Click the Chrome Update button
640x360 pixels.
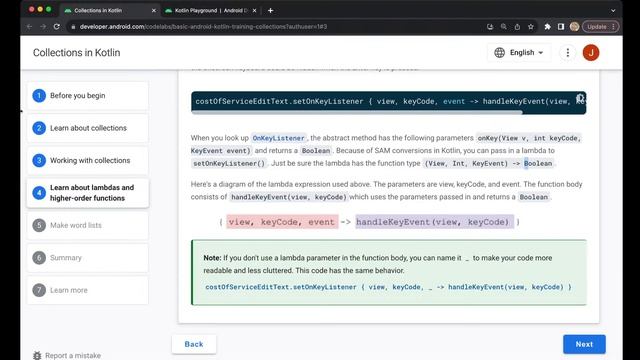pyautogui.click(x=600, y=27)
